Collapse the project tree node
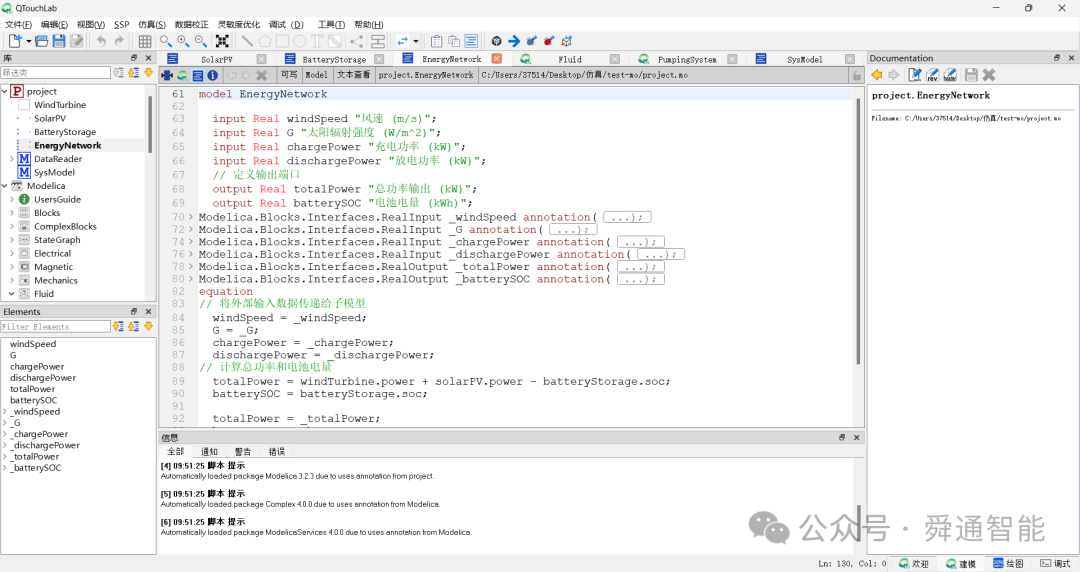Viewport: 1080px width, 572px height. (5, 91)
